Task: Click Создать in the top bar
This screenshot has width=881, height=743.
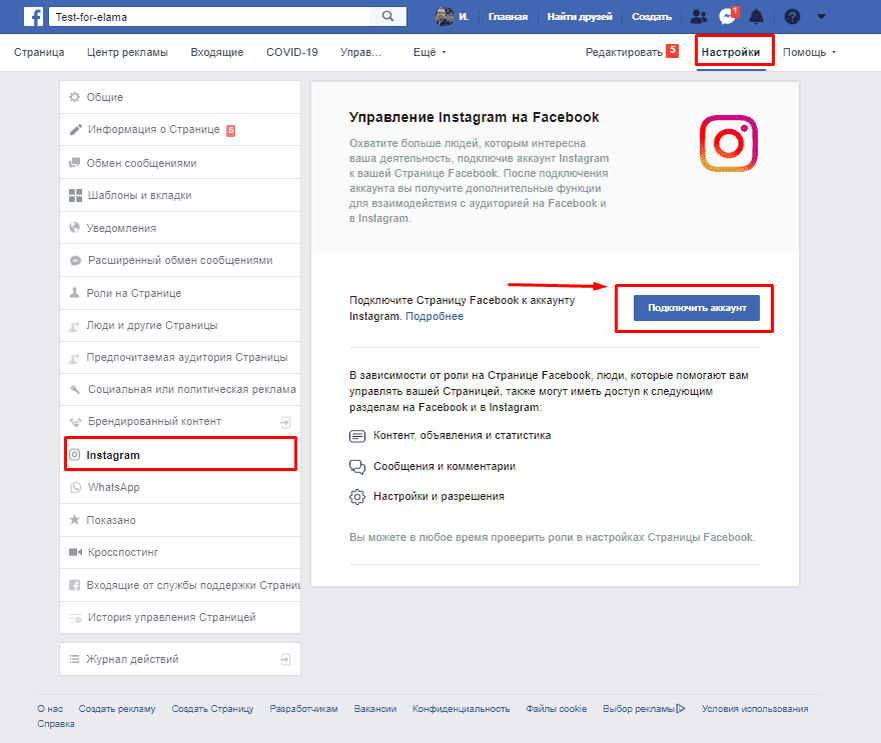Action: [x=652, y=16]
